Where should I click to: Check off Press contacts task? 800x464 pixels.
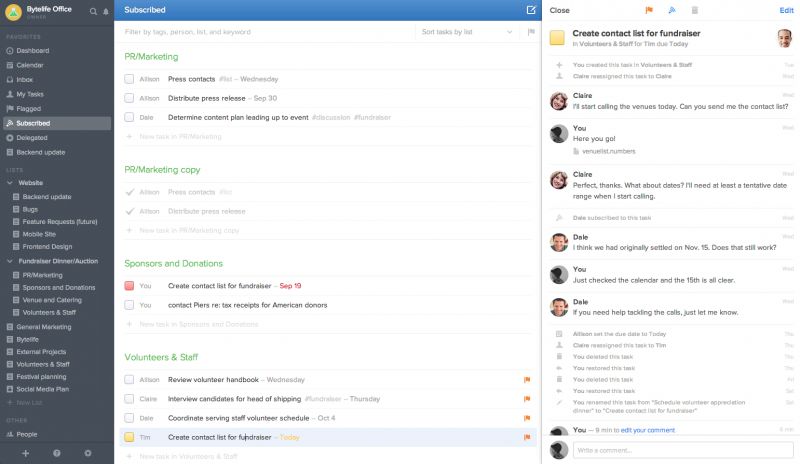(x=129, y=79)
